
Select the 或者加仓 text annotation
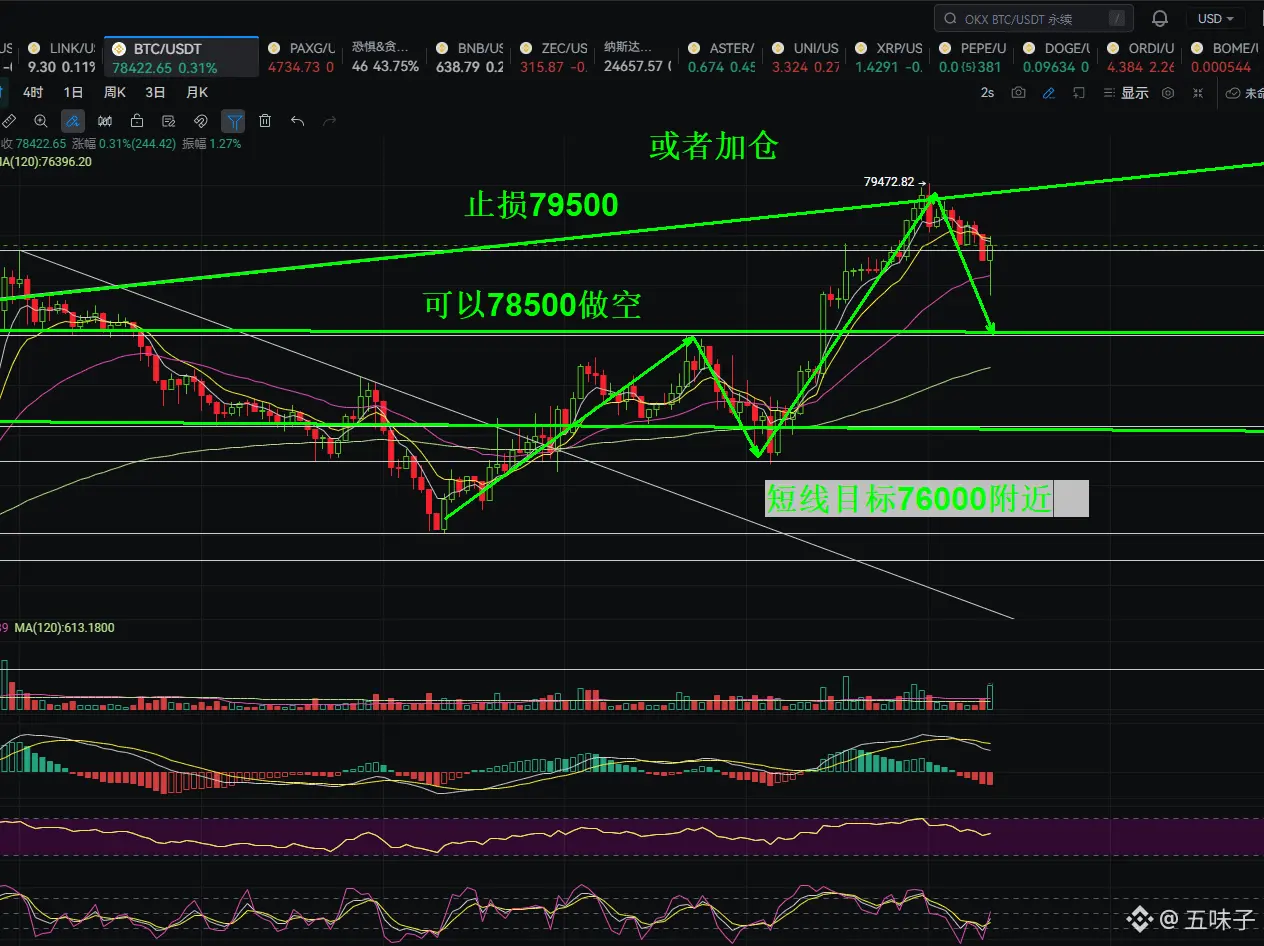(x=714, y=147)
